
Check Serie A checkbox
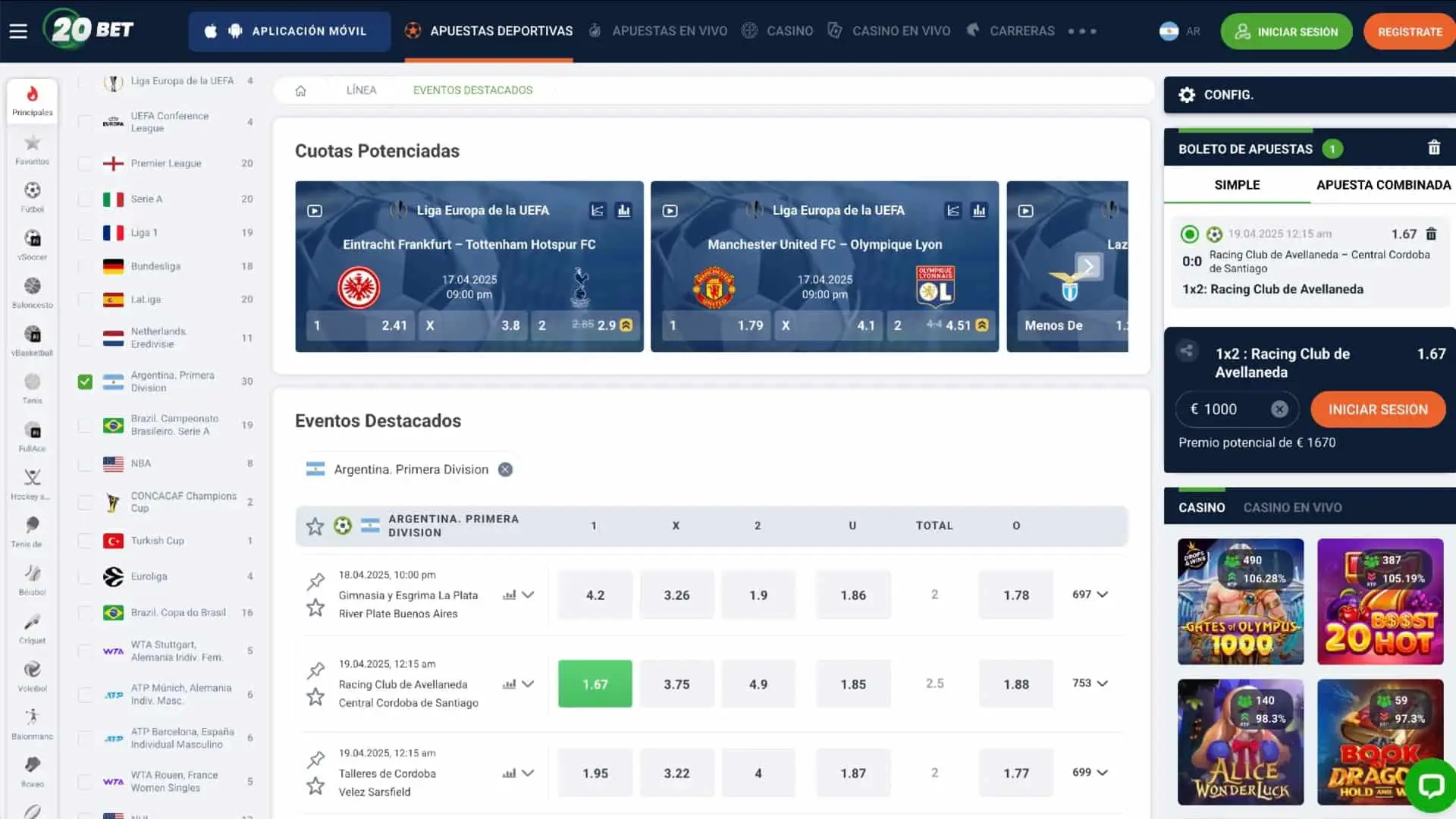(85, 199)
